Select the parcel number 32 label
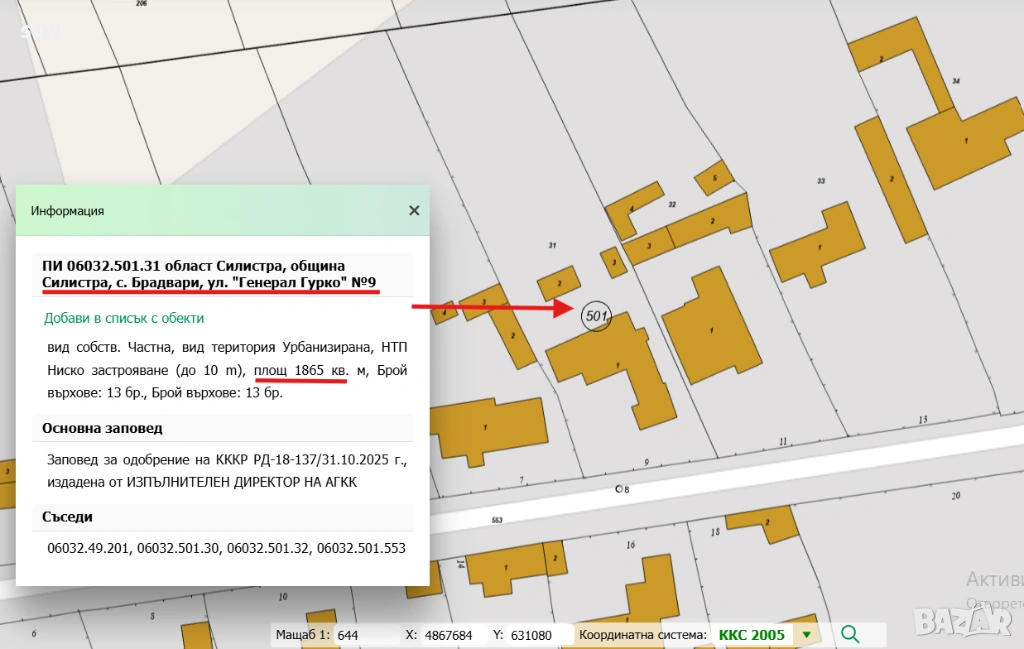Image resolution: width=1024 pixels, height=649 pixels. coord(672,204)
